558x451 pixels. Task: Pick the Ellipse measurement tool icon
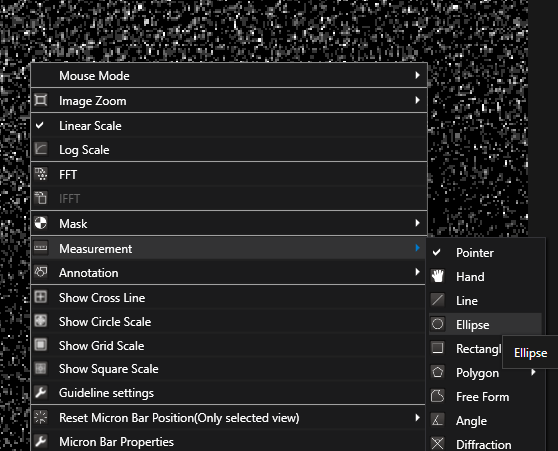[x=437, y=324]
